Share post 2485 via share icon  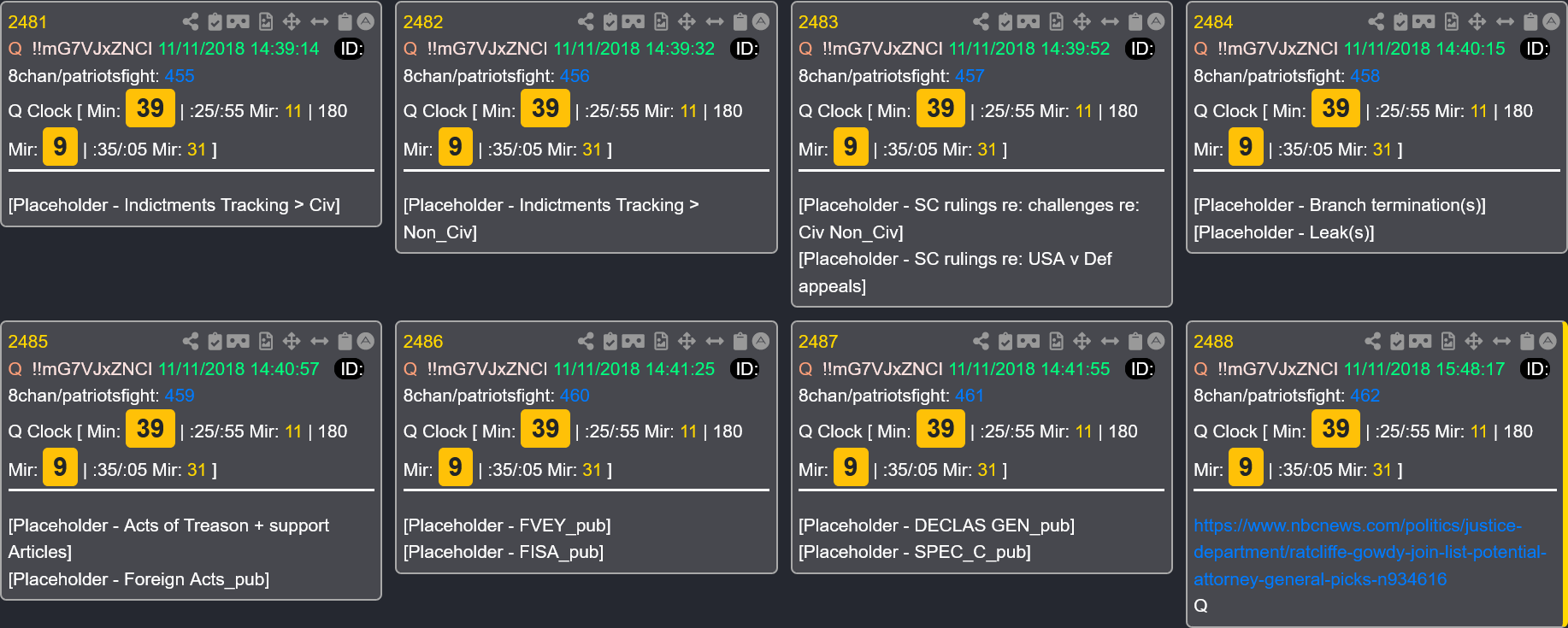tap(191, 341)
